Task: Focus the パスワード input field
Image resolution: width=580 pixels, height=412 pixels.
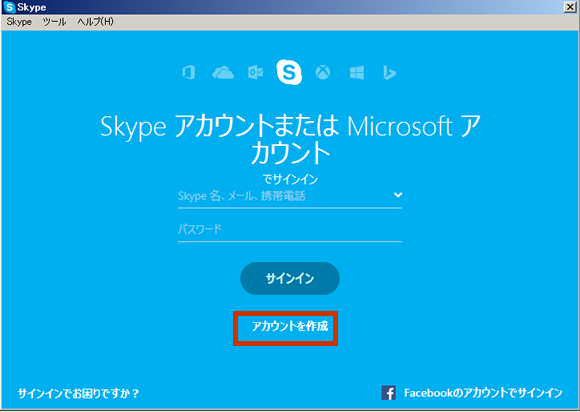Action: click(x=290, y=230)
